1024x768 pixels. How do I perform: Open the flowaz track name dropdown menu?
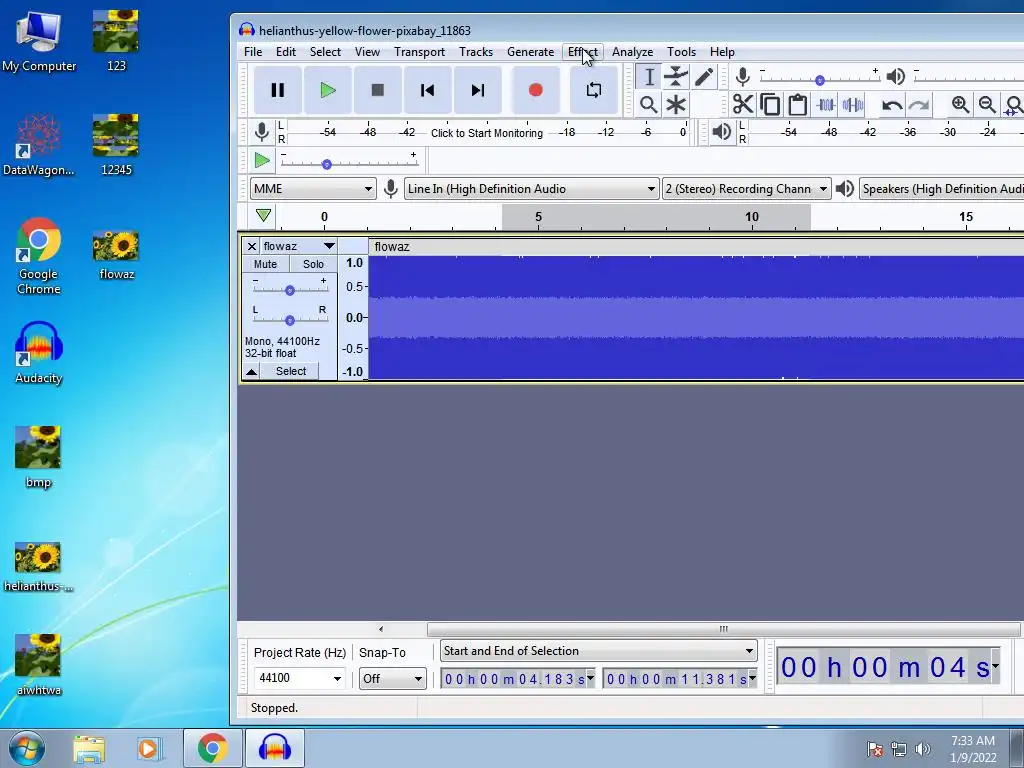[x=298, y=246]
